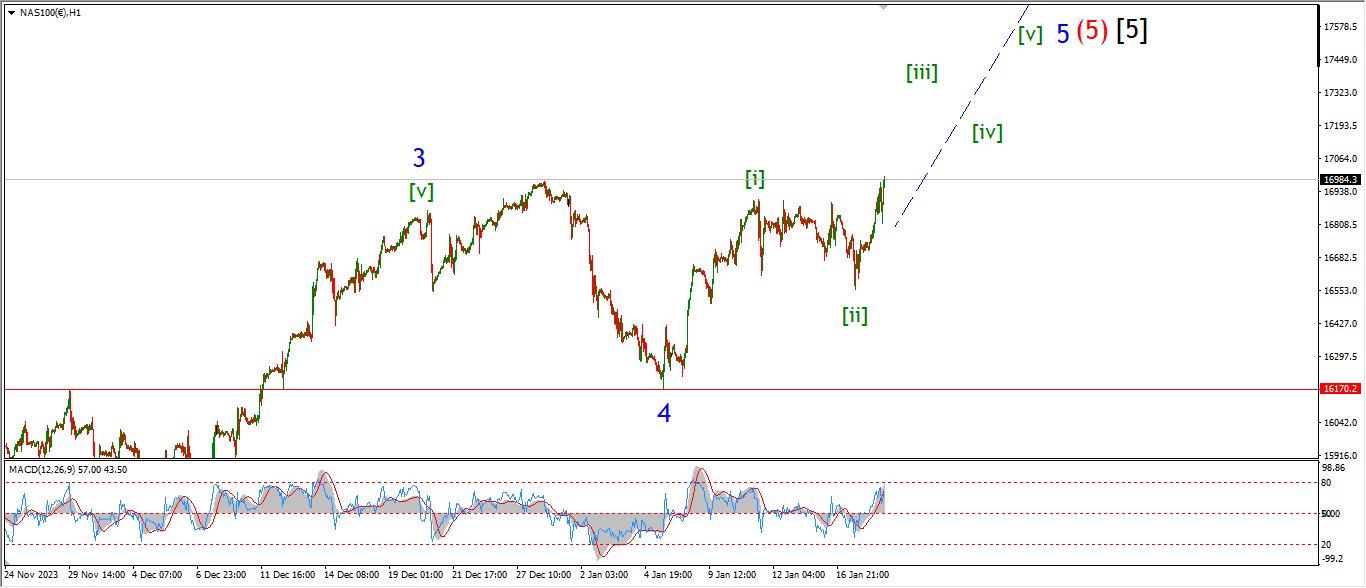Click the 17064.0 value on price scale
1366x588 pixels.
pos(1338,159)
